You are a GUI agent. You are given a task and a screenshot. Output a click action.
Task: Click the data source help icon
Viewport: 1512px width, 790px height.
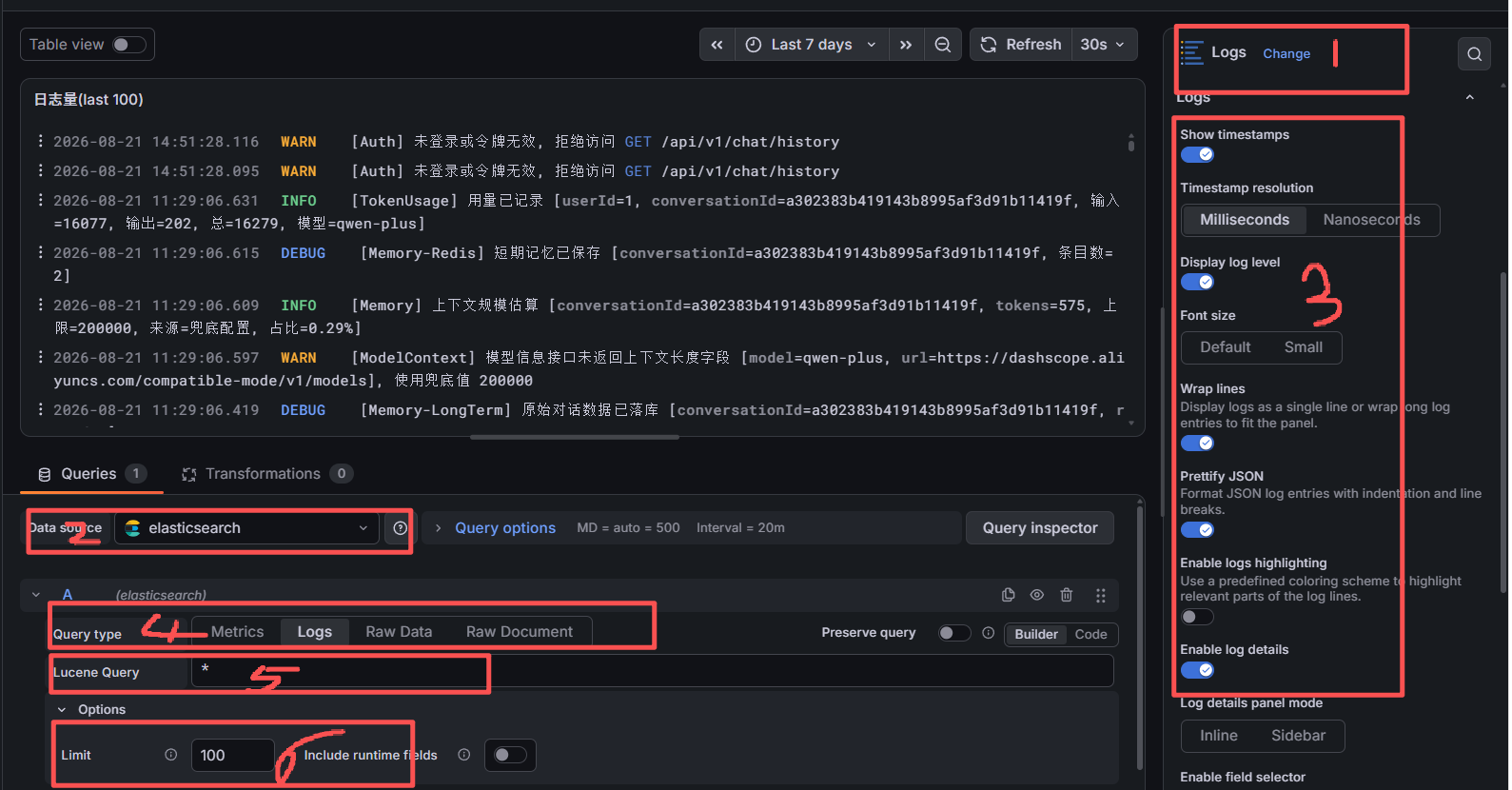(x=400, y=528)
